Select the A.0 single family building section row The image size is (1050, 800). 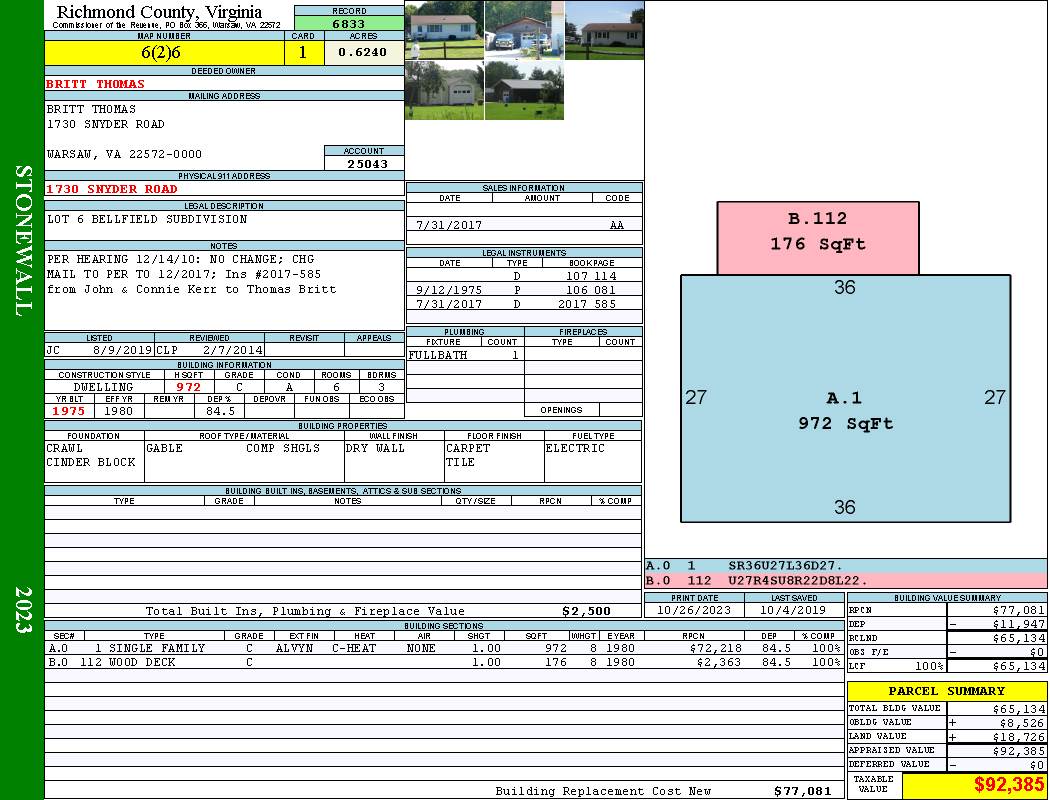(x=445, y=648)
